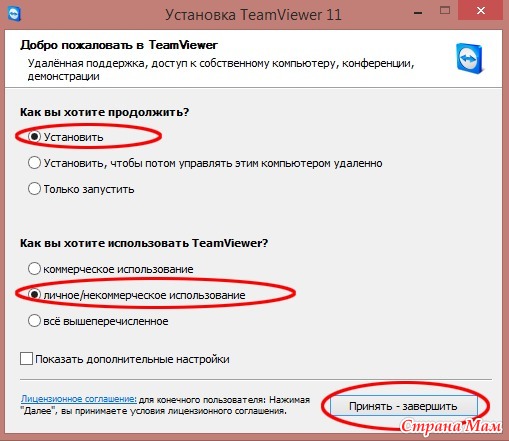
Task: Click the "Добро пожаловать в TeamViewer" heading
Action: pos(119,45)
